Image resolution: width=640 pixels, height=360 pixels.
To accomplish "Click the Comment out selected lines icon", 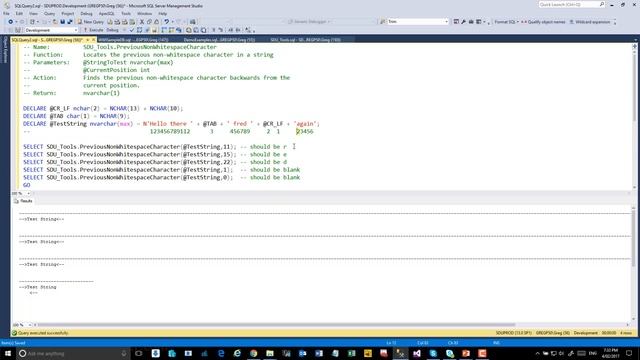I will pyautogui.click(x=213, y=30).
